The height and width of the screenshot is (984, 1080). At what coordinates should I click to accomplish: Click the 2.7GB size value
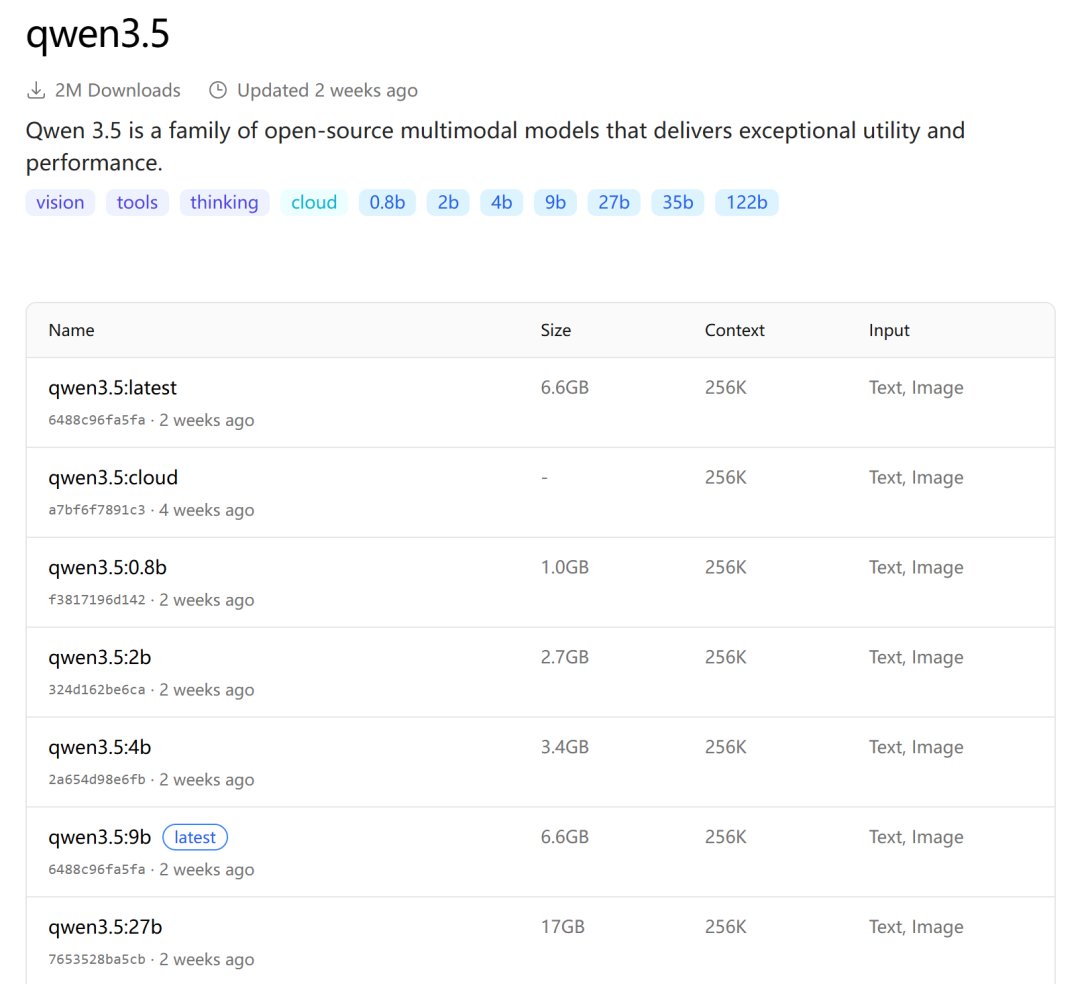point(565,657)
